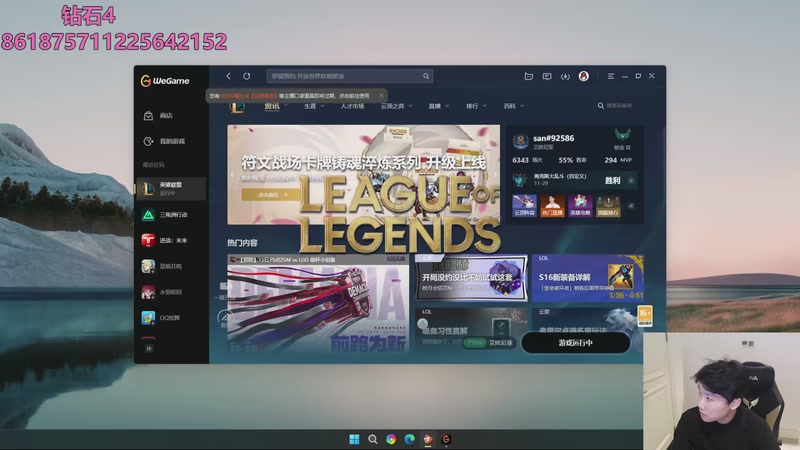
Task: Open the san#92586 profile avatar
Action: tap(520, 140)
